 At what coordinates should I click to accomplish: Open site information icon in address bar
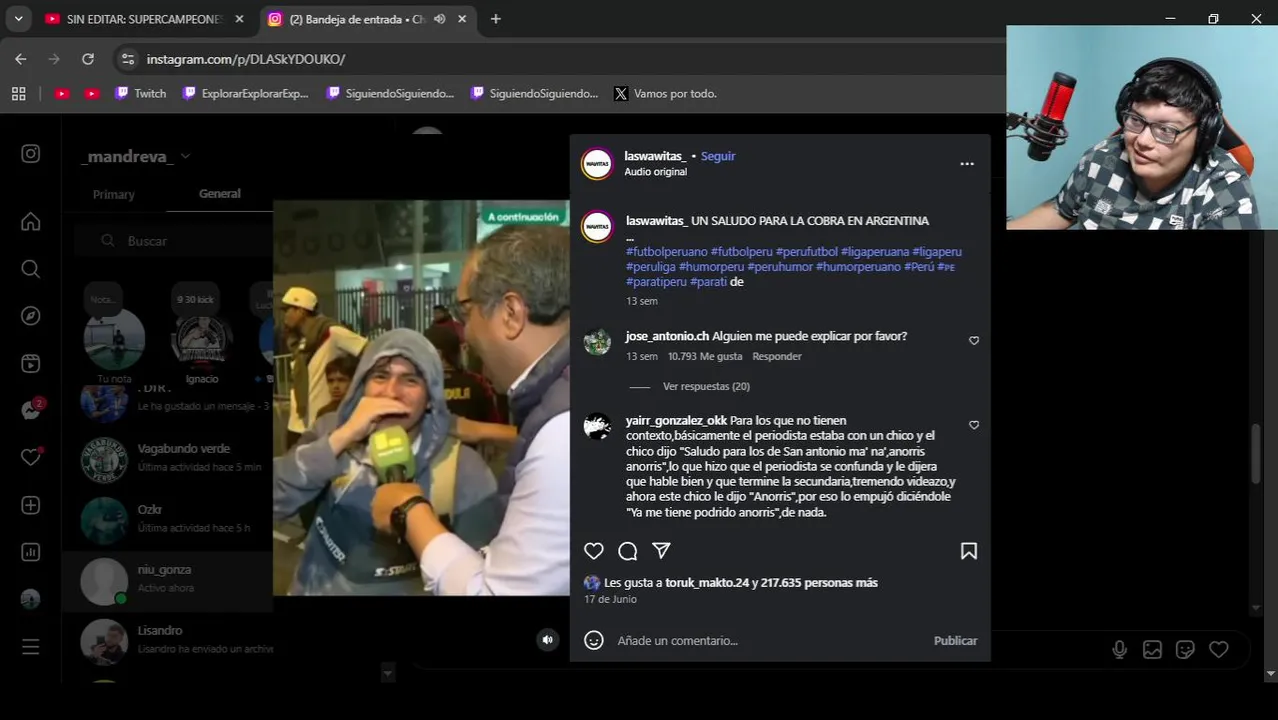[x=127, y=59]
